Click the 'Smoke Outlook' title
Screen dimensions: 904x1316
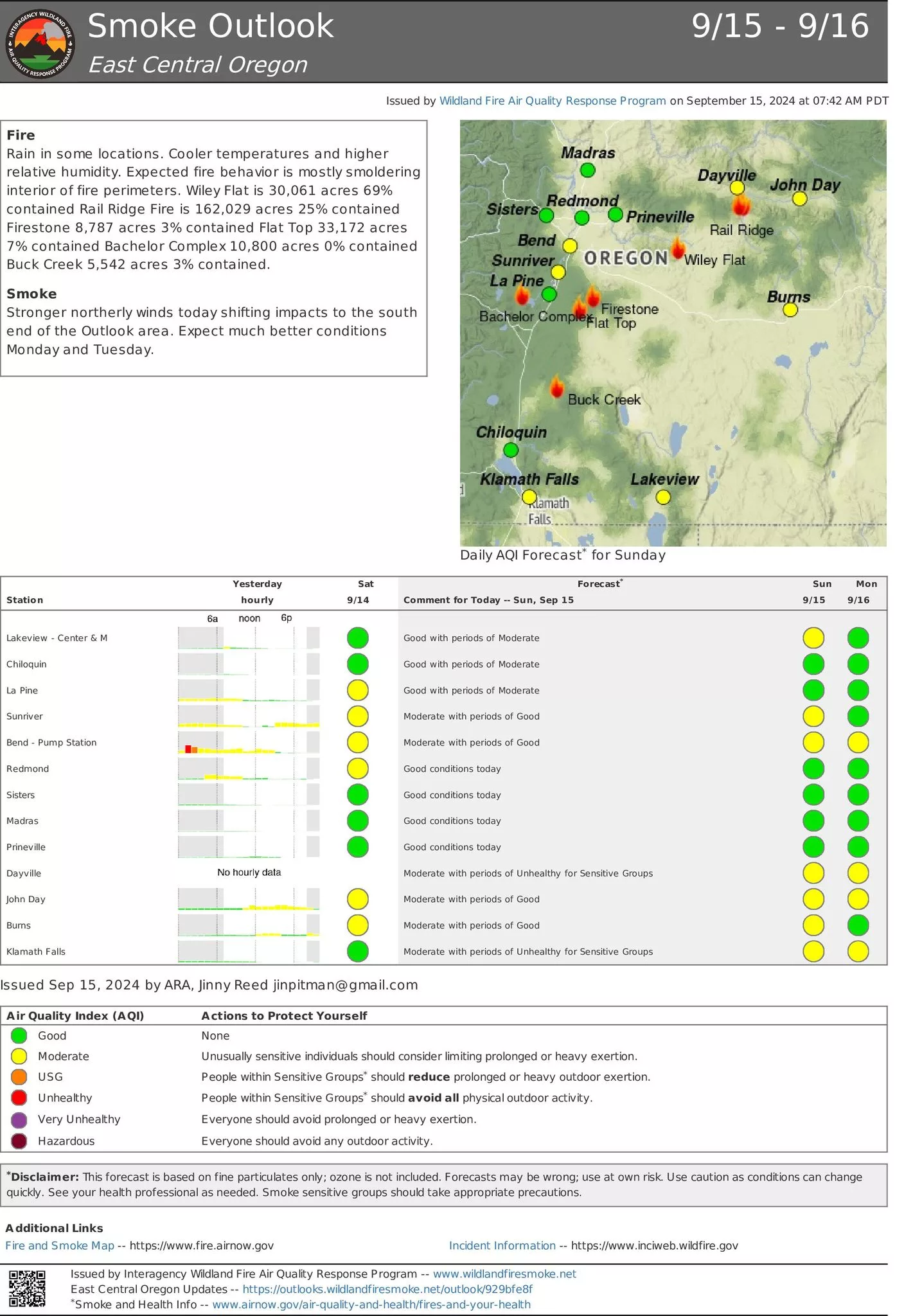coord(211,26)
